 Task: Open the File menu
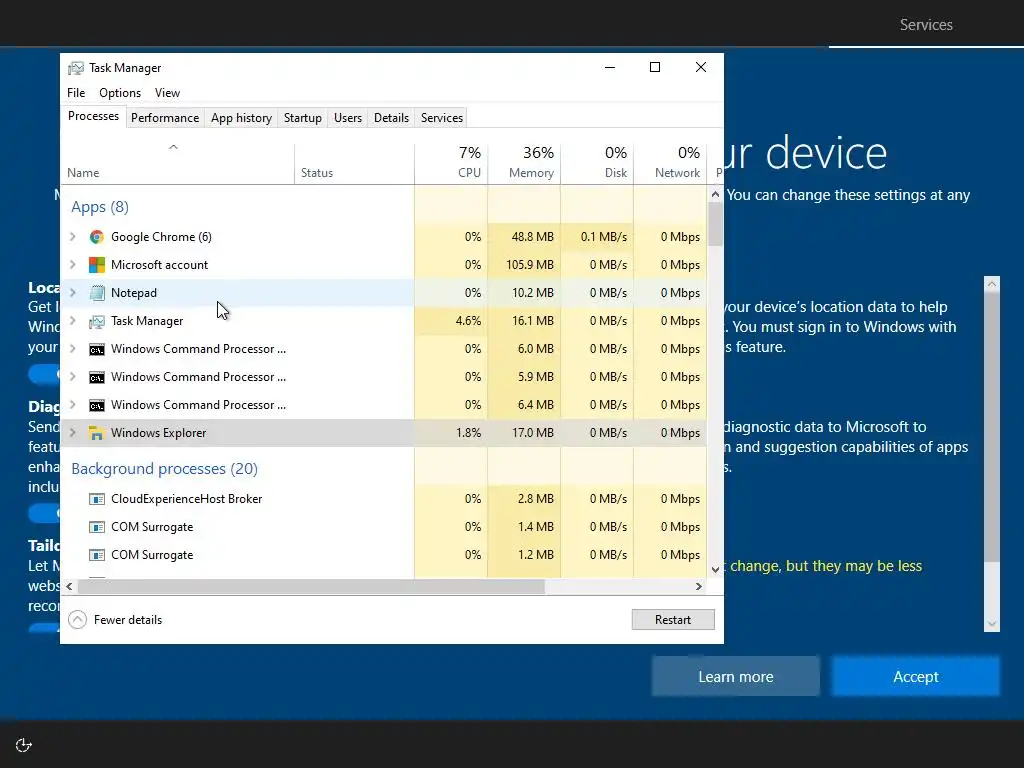pos(76,93)
